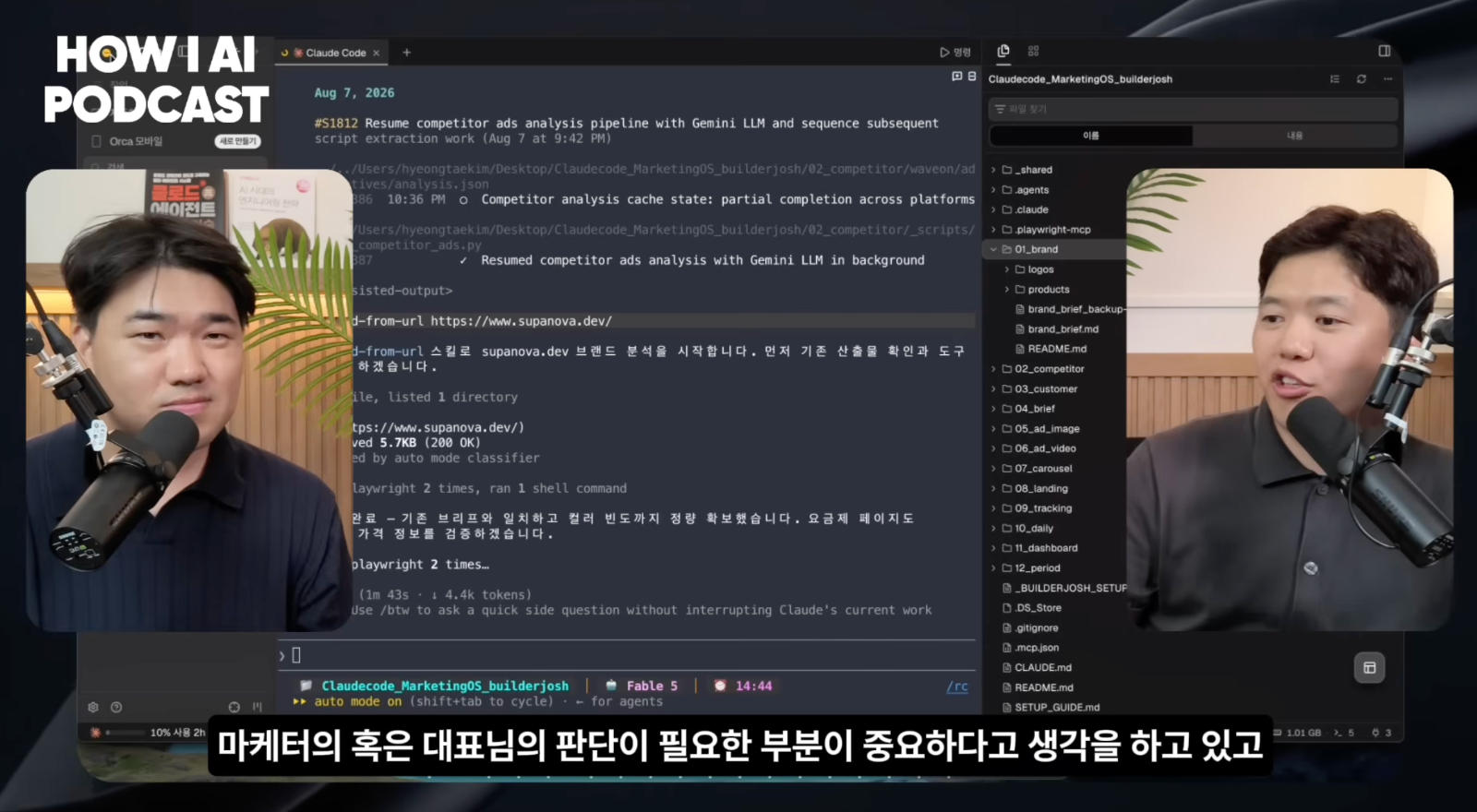Image resolution: width=1477 pixels, height=812 pixels.
Task: Click the #S1812 session reference
Action: pyautogui.click(x=336, y=123)
